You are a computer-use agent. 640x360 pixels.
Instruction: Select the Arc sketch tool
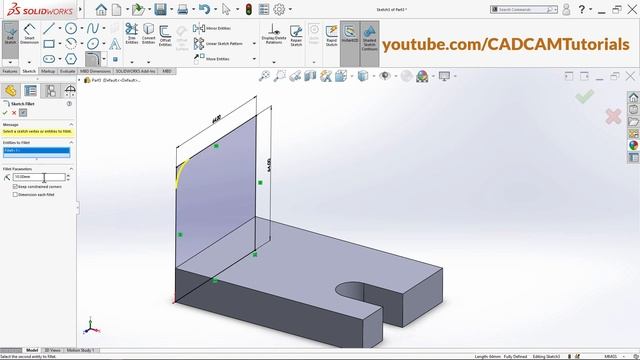[71, 43]
